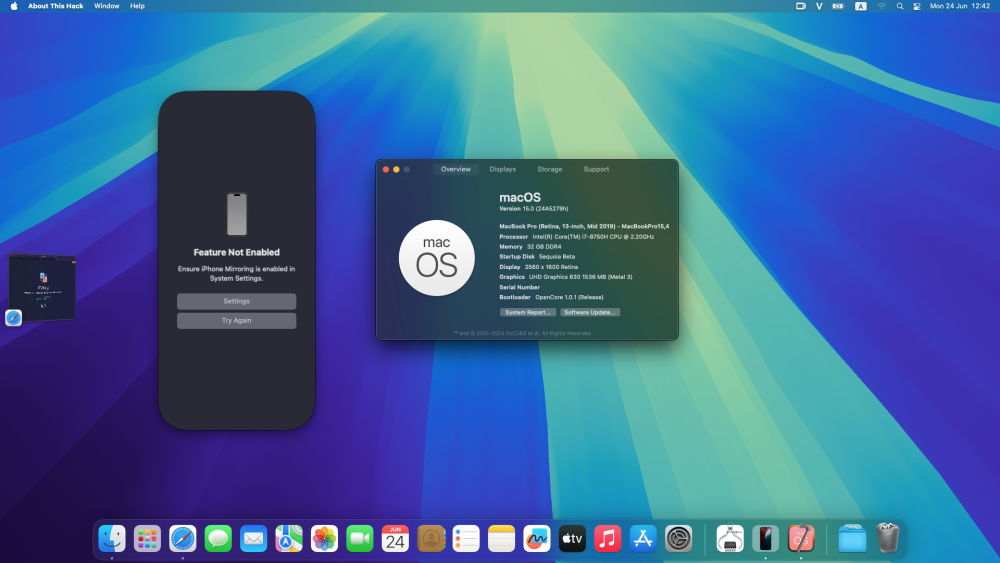Image resolution: width=1000 pixels, height=563 pixels.
Task: Click the Safari badge on Stage Manager thumbnail
Action: tap(13, 318)
